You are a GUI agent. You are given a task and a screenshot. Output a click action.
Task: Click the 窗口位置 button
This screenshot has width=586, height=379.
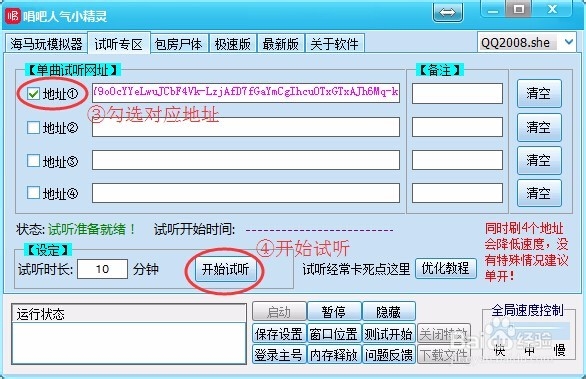pos(334,334)
